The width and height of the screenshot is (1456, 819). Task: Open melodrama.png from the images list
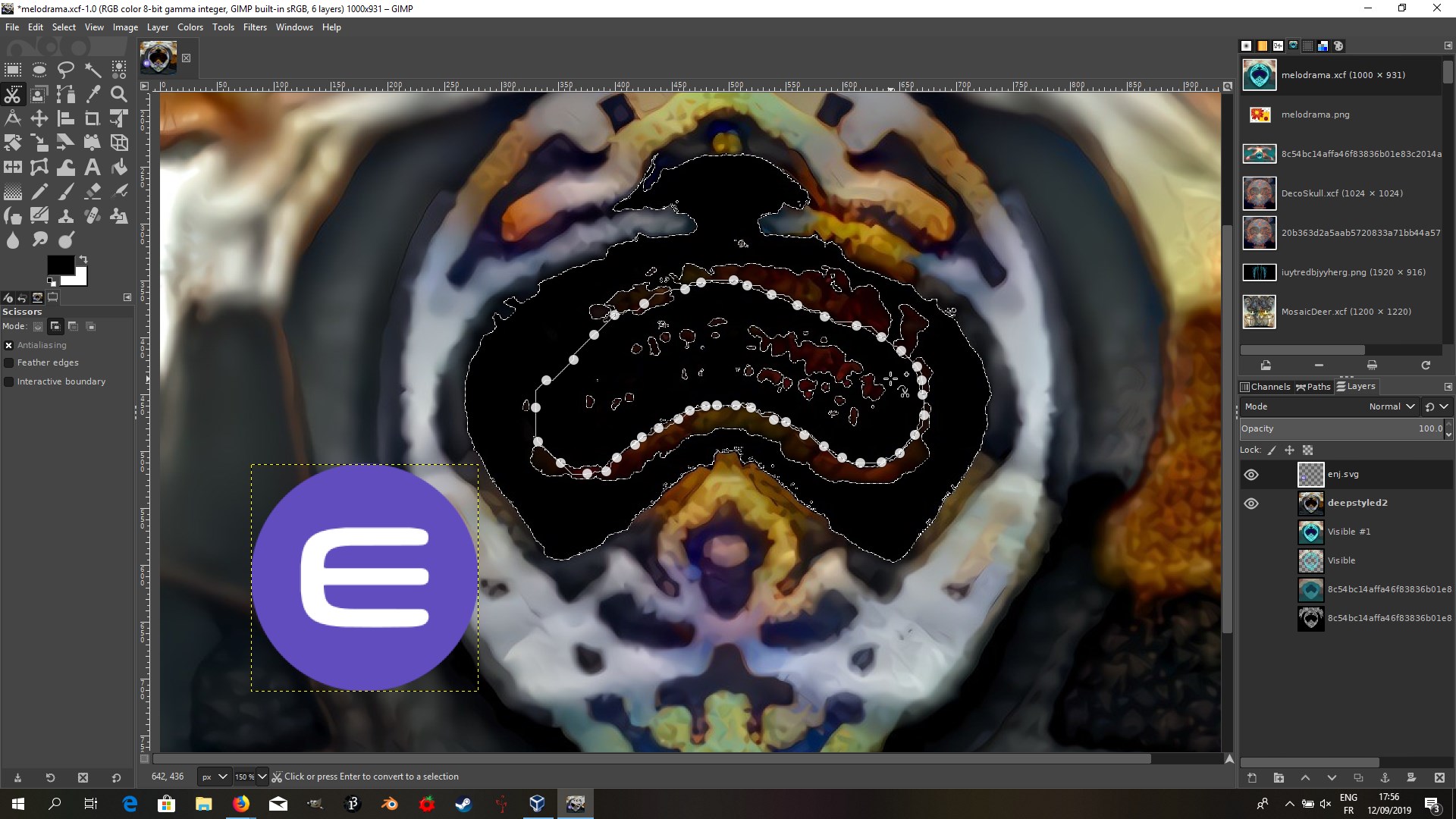click(1315, 115)
